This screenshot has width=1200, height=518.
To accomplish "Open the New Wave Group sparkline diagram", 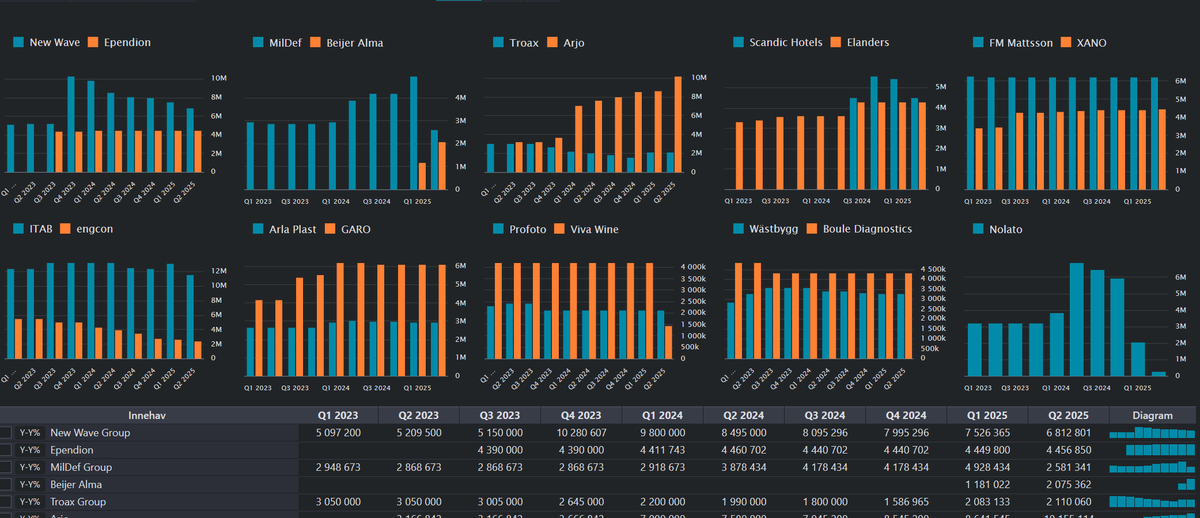I will point(1152,433).
